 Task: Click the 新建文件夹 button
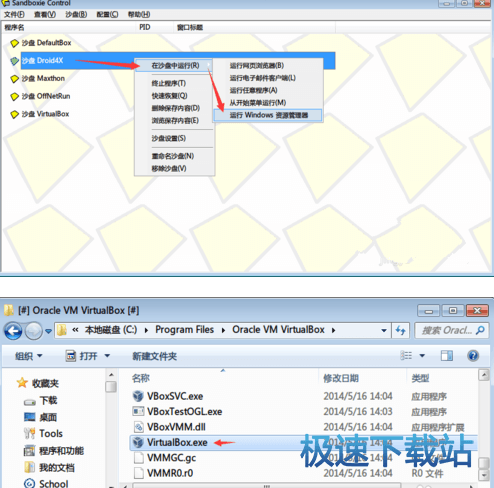(154, 356)
